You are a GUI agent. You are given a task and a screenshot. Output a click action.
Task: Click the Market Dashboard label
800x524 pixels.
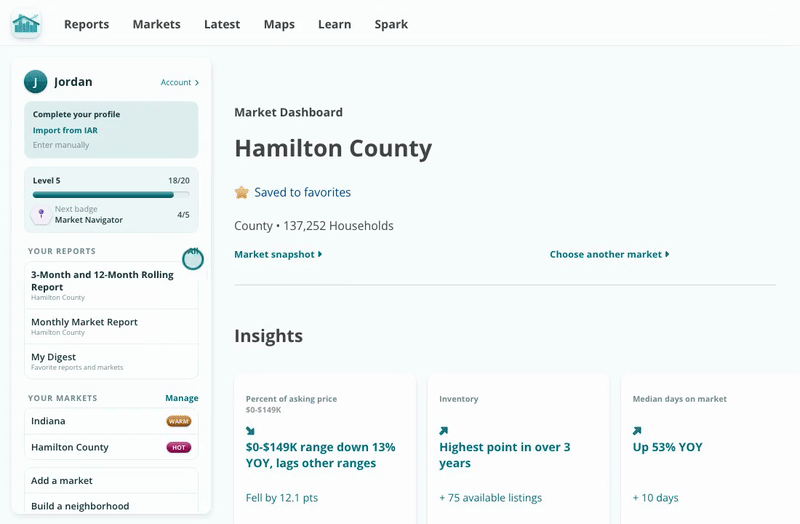coord(288,112)
